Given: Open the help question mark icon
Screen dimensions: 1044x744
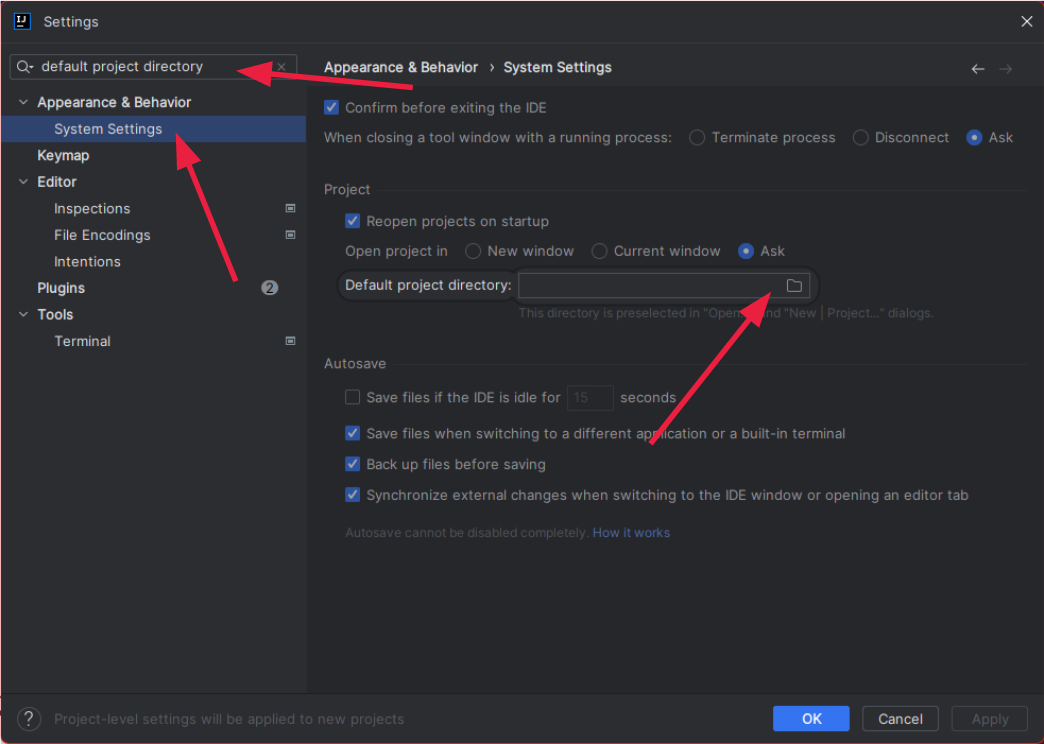Looking at the screenshot, I should (30, 718).
